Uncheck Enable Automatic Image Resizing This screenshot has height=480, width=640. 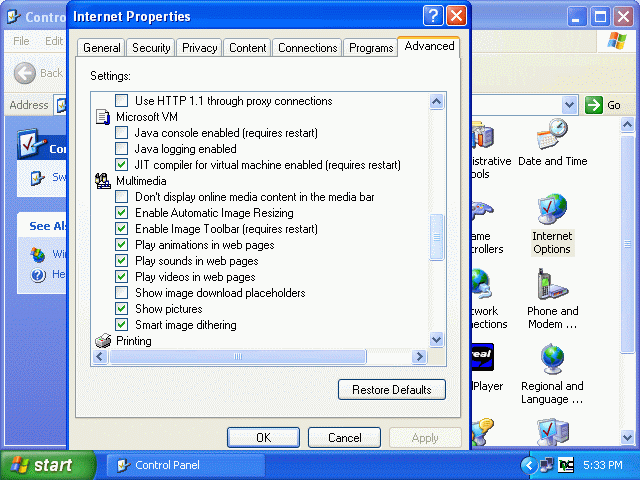[121, 213]
